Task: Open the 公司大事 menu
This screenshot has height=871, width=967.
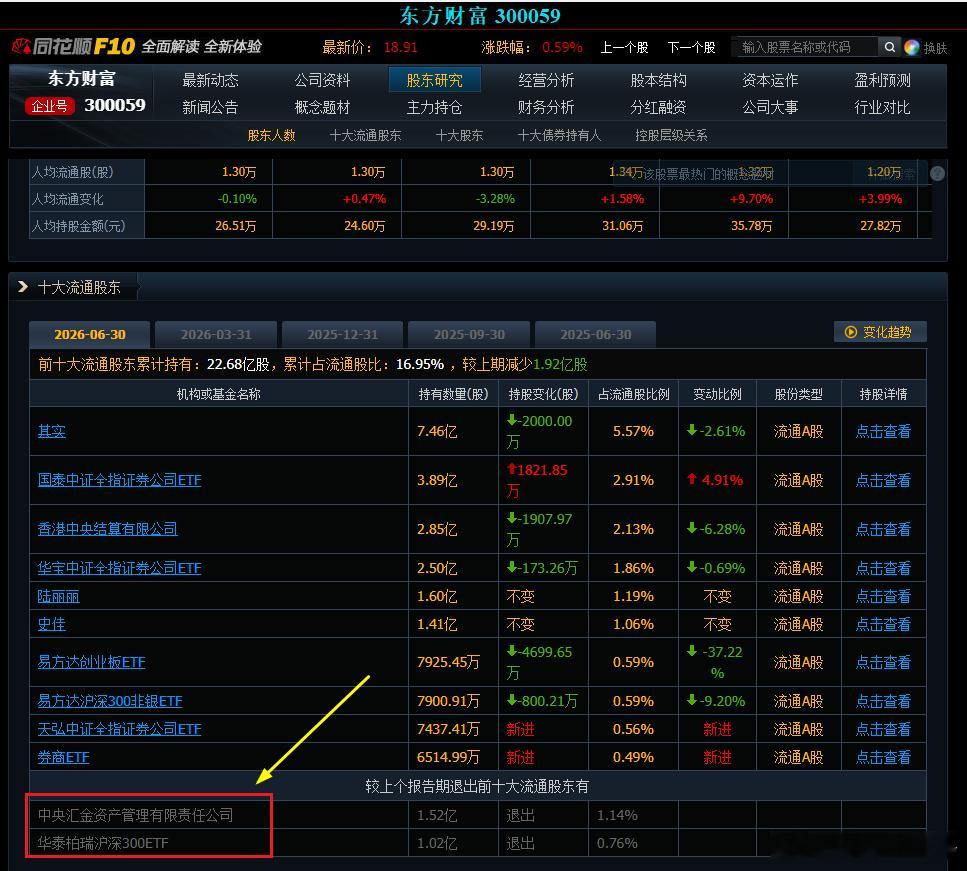Action: 770,107
